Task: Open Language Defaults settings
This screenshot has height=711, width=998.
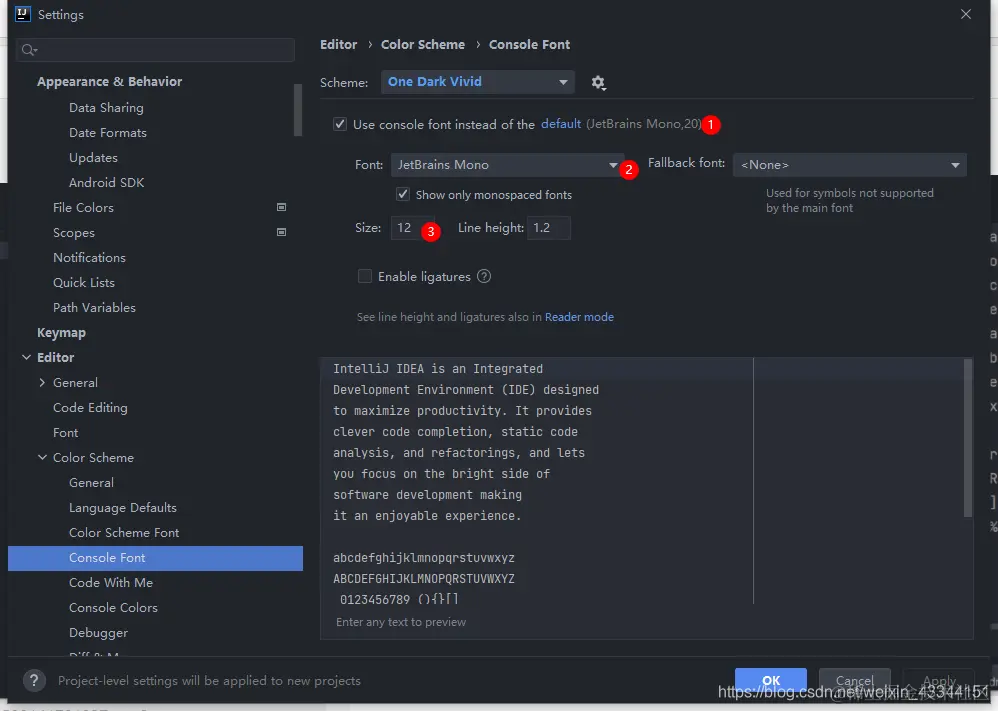Action: tap(123, 508)
